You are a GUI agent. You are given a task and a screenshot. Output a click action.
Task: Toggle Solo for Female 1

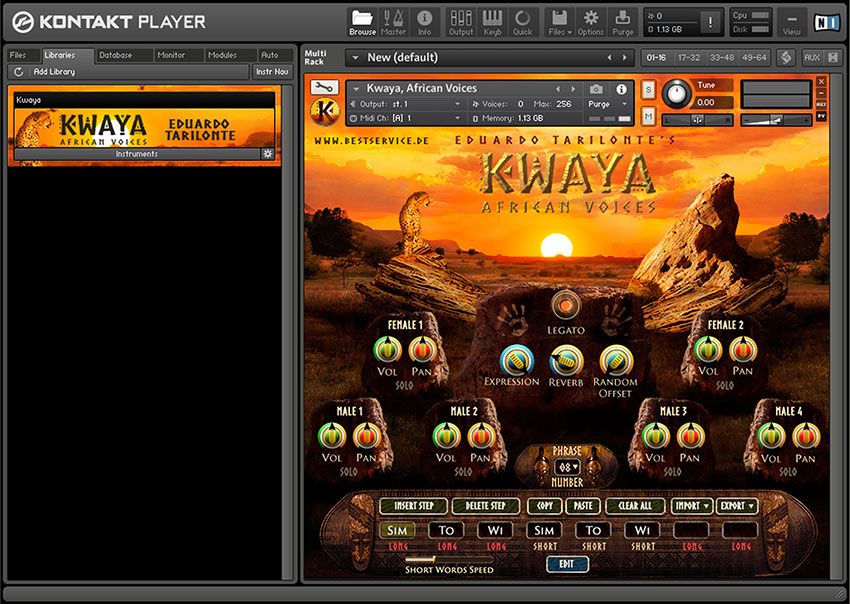404,385
